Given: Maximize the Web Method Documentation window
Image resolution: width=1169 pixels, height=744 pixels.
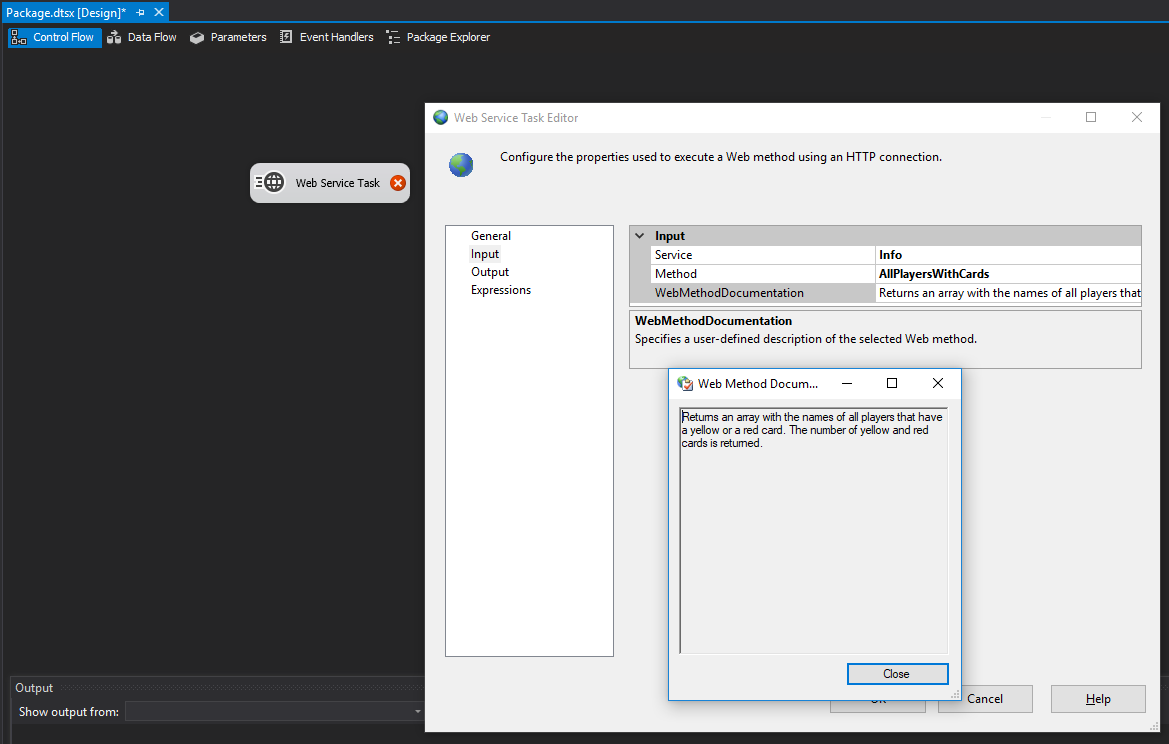Looking at the screenshot, I should [892, 383].
